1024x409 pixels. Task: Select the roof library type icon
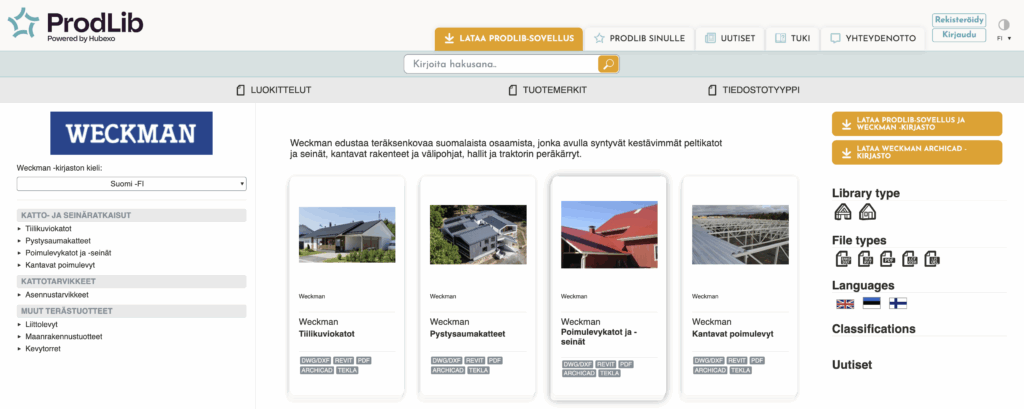[x=843, y=212]
